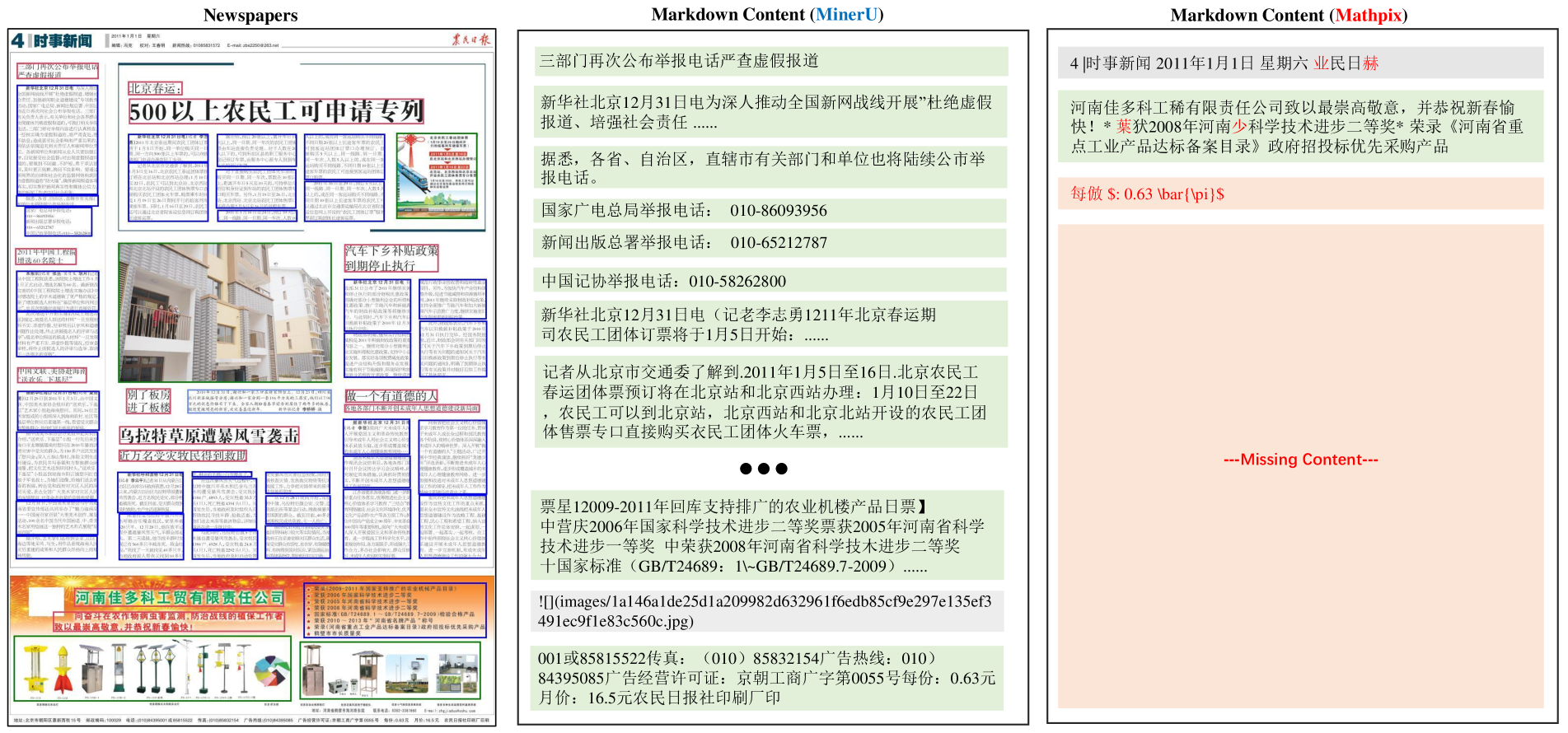
Task: Select the newspaper headline "做一个有道德的人"
Action: click(x=391, y=396)
